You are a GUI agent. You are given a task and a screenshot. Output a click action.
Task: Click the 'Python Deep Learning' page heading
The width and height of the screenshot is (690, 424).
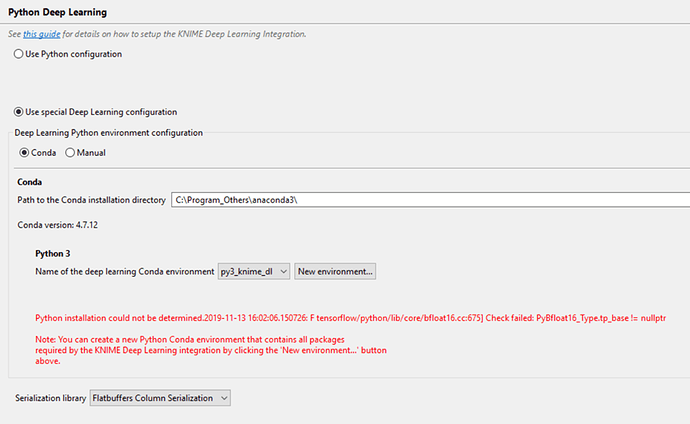point(57,12)
